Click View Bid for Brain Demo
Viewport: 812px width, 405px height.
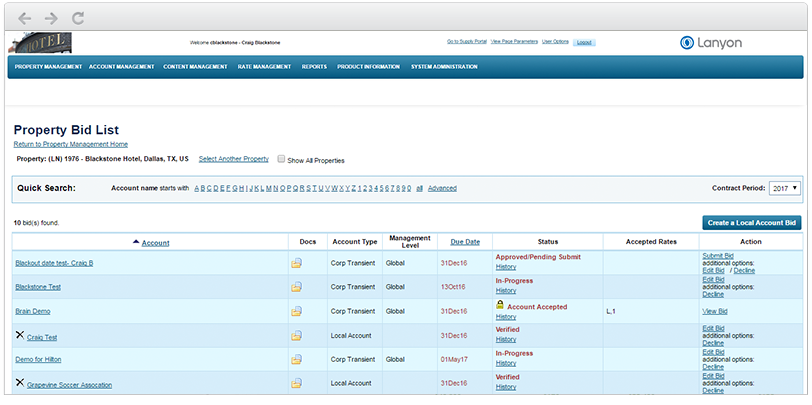pos(716,312)
